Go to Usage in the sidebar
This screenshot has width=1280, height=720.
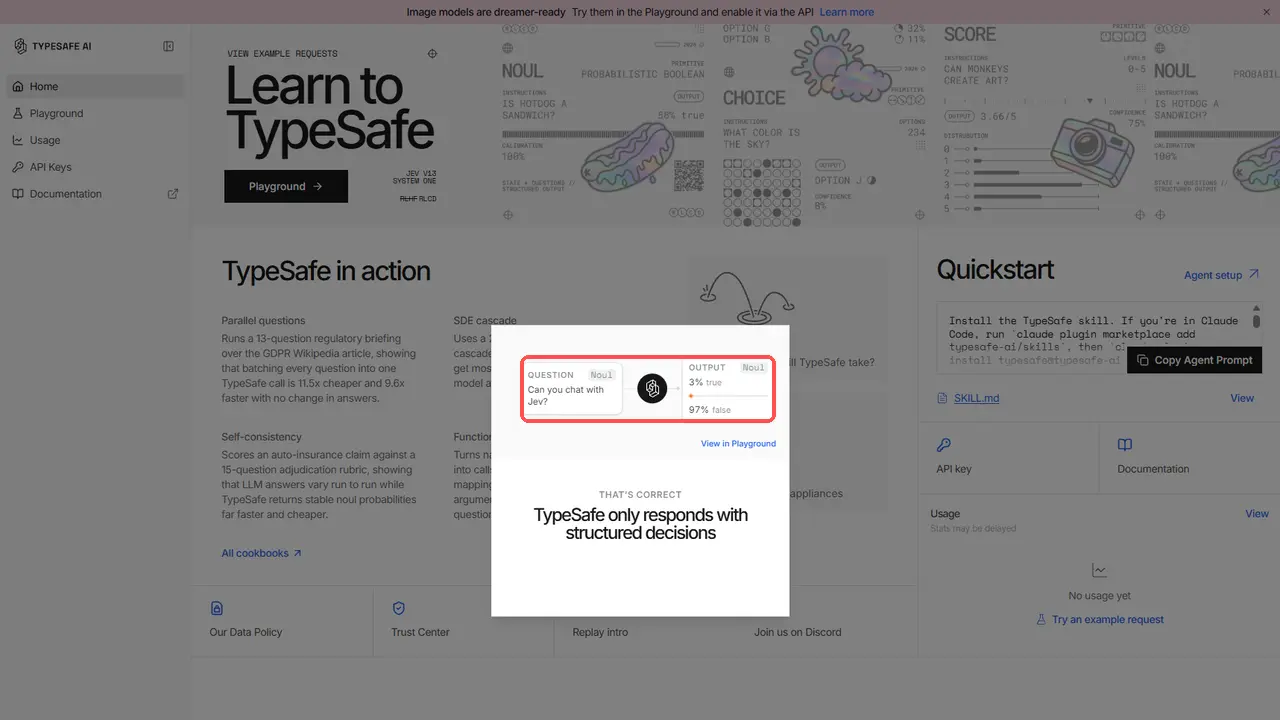coord(95,140)
